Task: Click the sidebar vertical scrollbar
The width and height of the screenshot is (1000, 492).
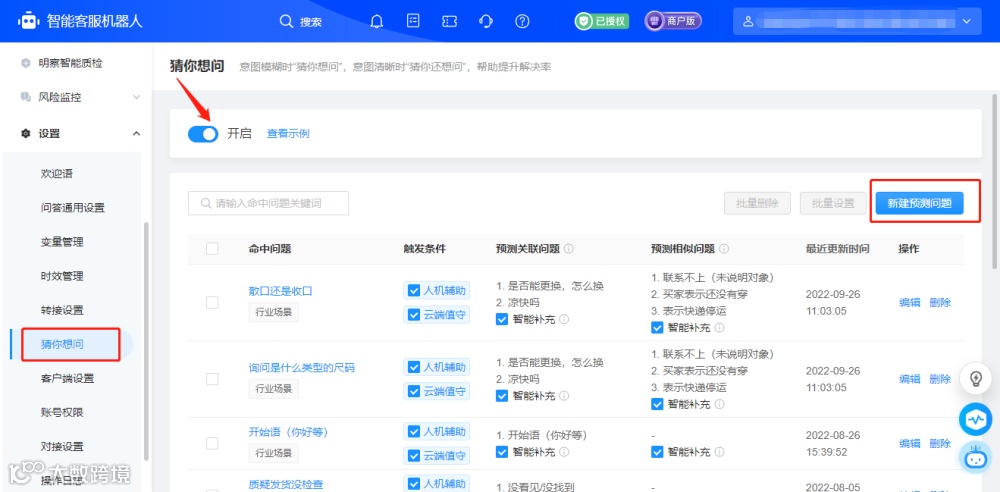Action: pyautogui.click(x=146, y=341)
